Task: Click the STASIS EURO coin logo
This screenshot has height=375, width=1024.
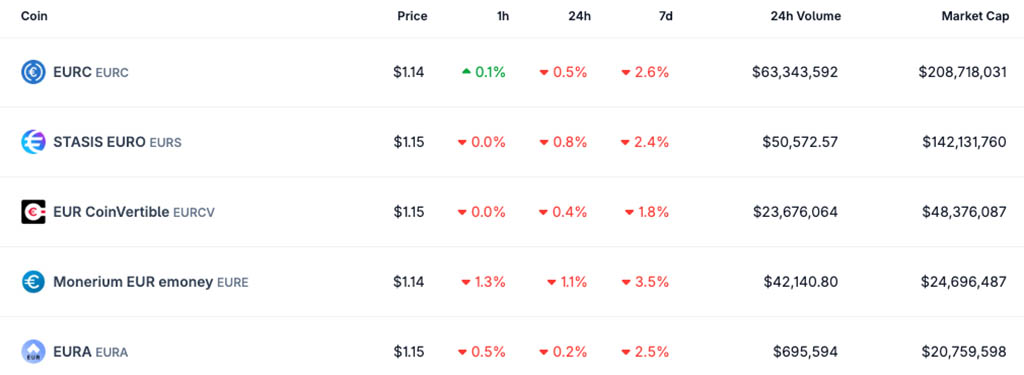Action: coord(33,142)
